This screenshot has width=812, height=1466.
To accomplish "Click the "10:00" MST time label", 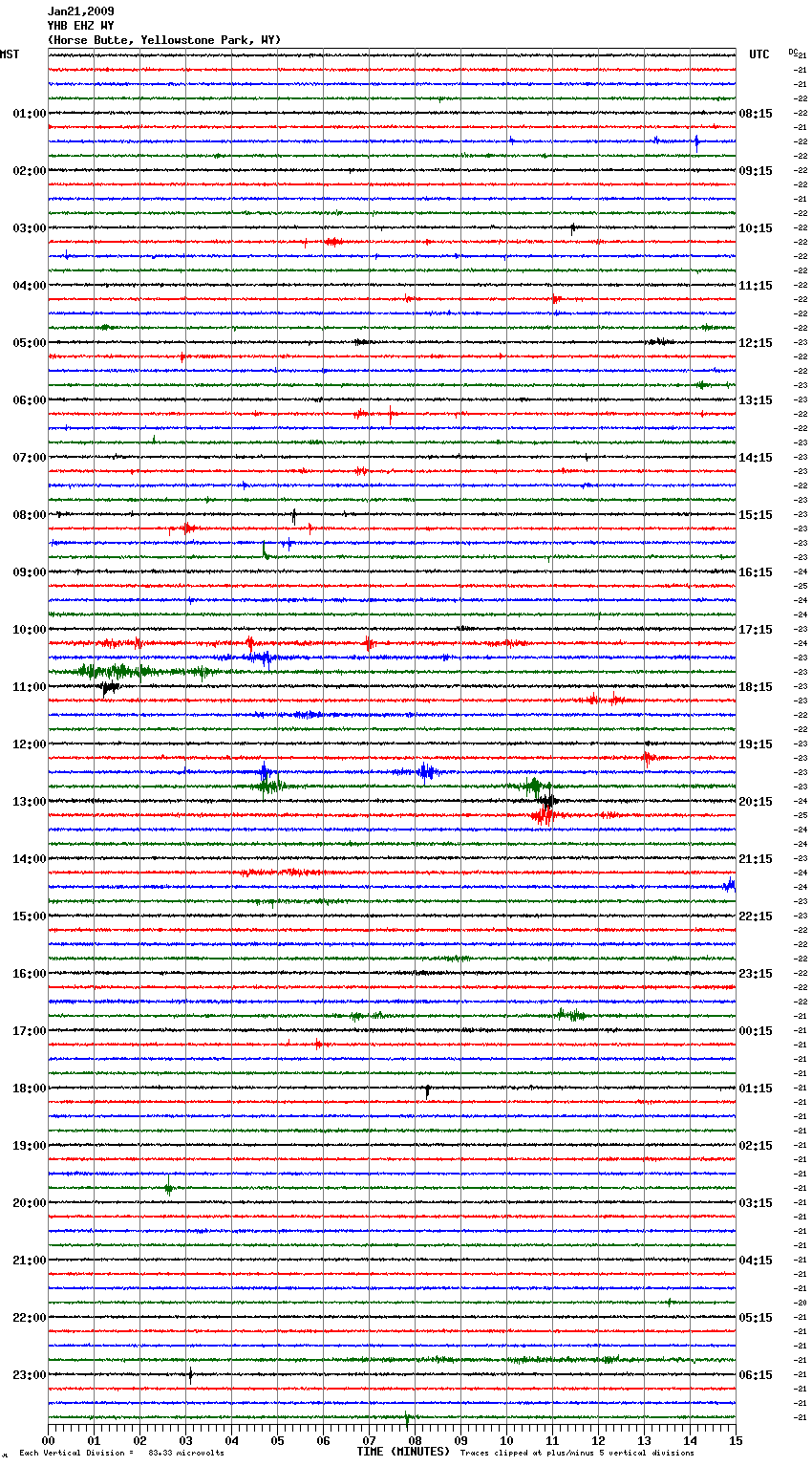I will (30, 630).
